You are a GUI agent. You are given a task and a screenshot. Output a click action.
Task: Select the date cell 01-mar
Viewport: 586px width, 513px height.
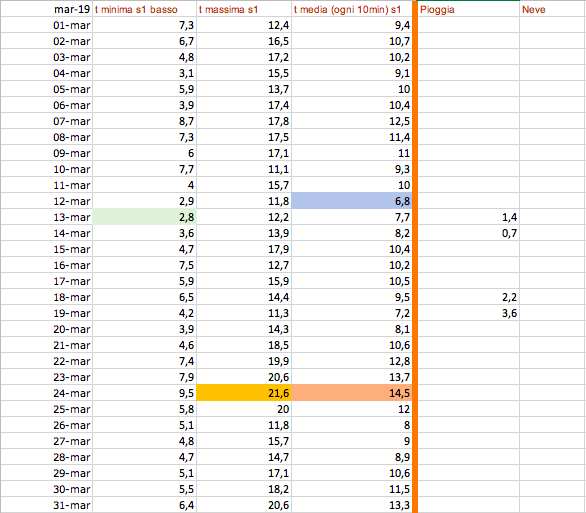(x=46, y=25)
